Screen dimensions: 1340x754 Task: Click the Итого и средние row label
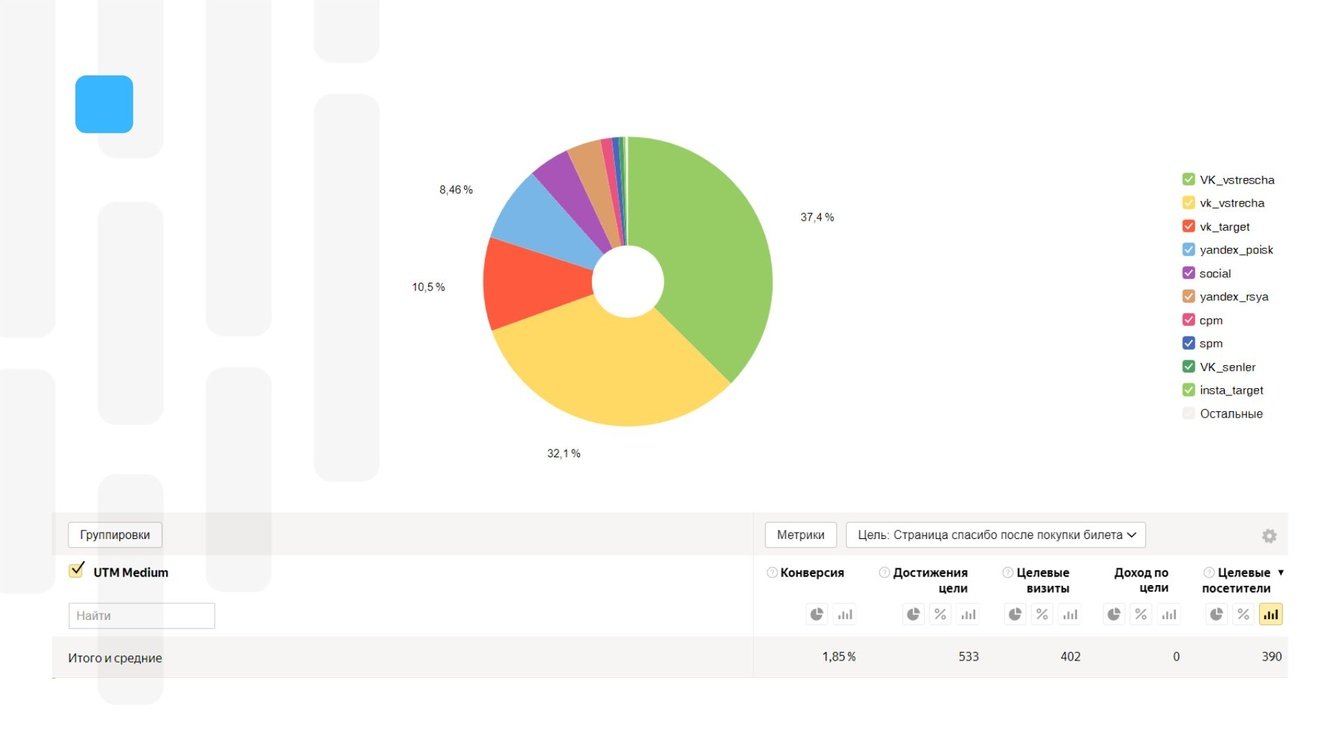pyautogui.click(x=115, y=658)
